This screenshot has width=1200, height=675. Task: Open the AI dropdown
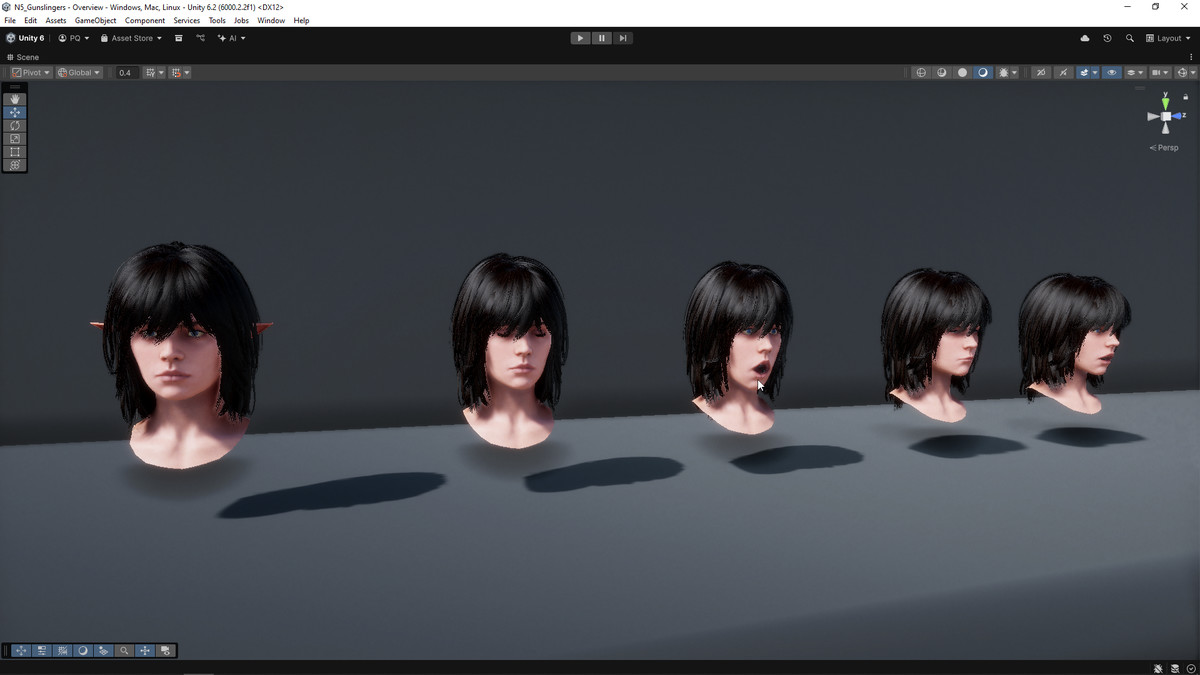click(x=231, y=38)
